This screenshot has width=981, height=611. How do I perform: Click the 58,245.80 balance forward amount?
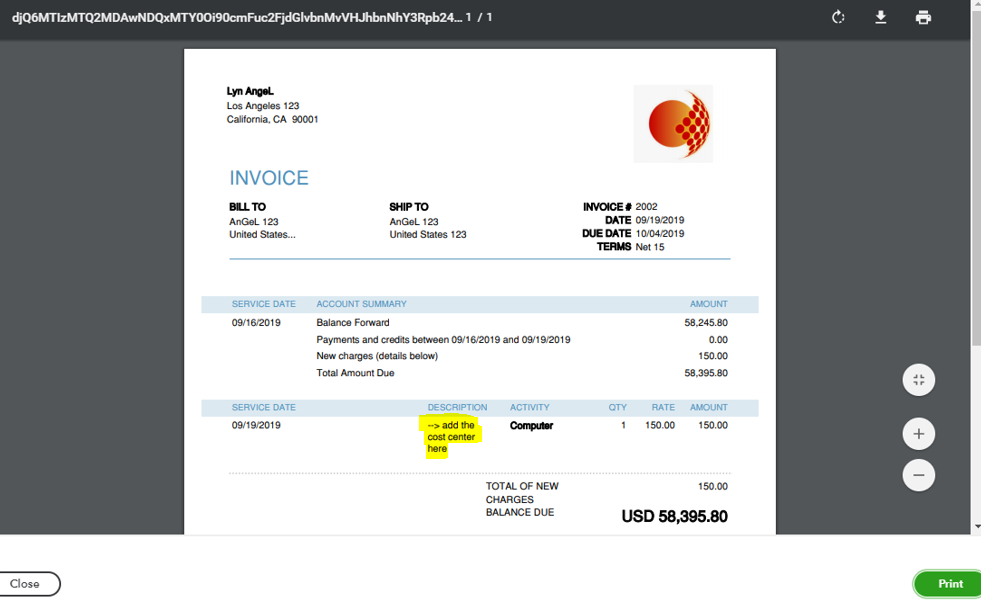click(706, 323)
